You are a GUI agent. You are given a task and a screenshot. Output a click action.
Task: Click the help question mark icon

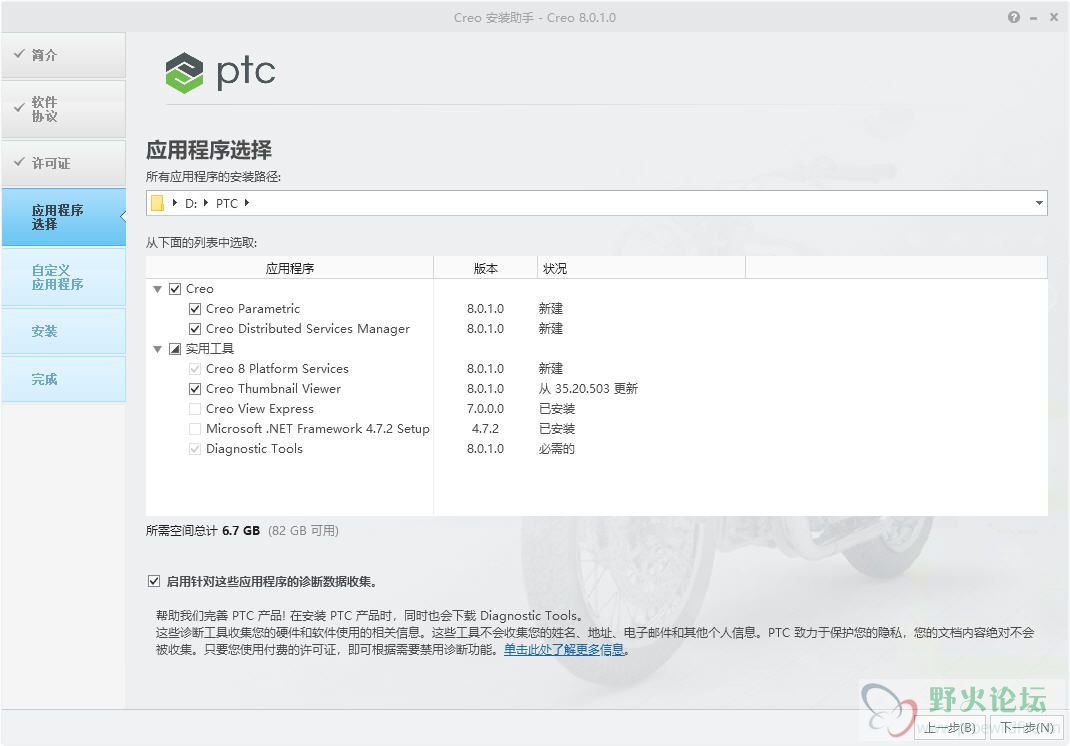point(1014,17)
